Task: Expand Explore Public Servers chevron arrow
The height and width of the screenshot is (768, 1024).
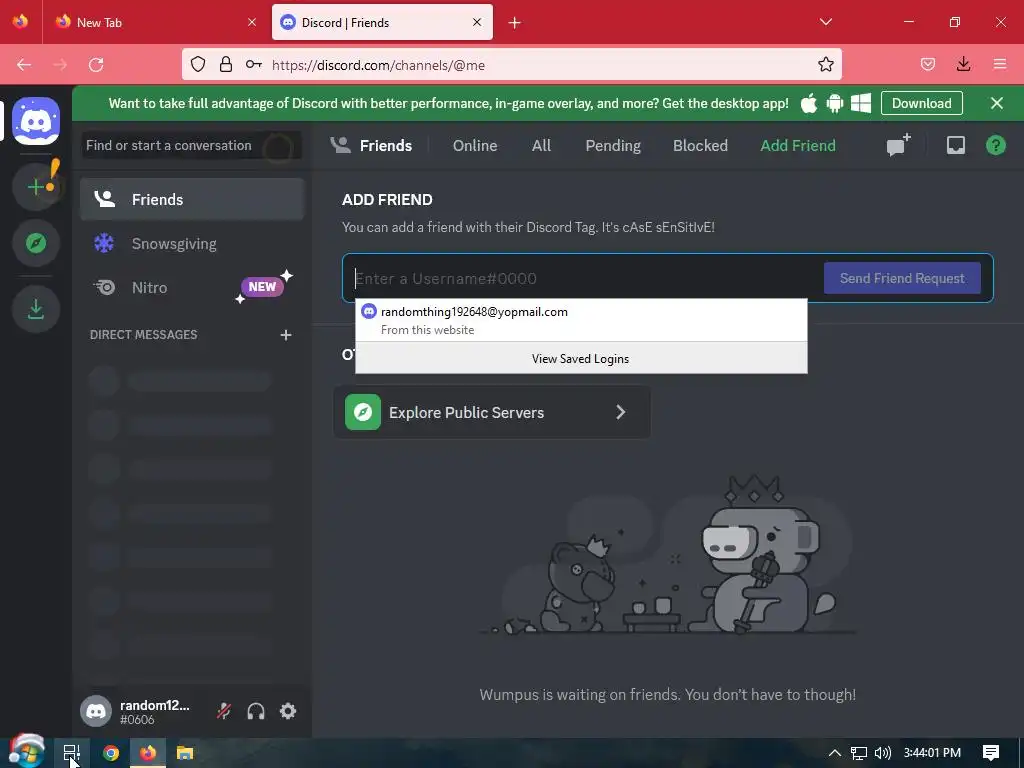Action: pyautogui.click(x=620, y=412)
